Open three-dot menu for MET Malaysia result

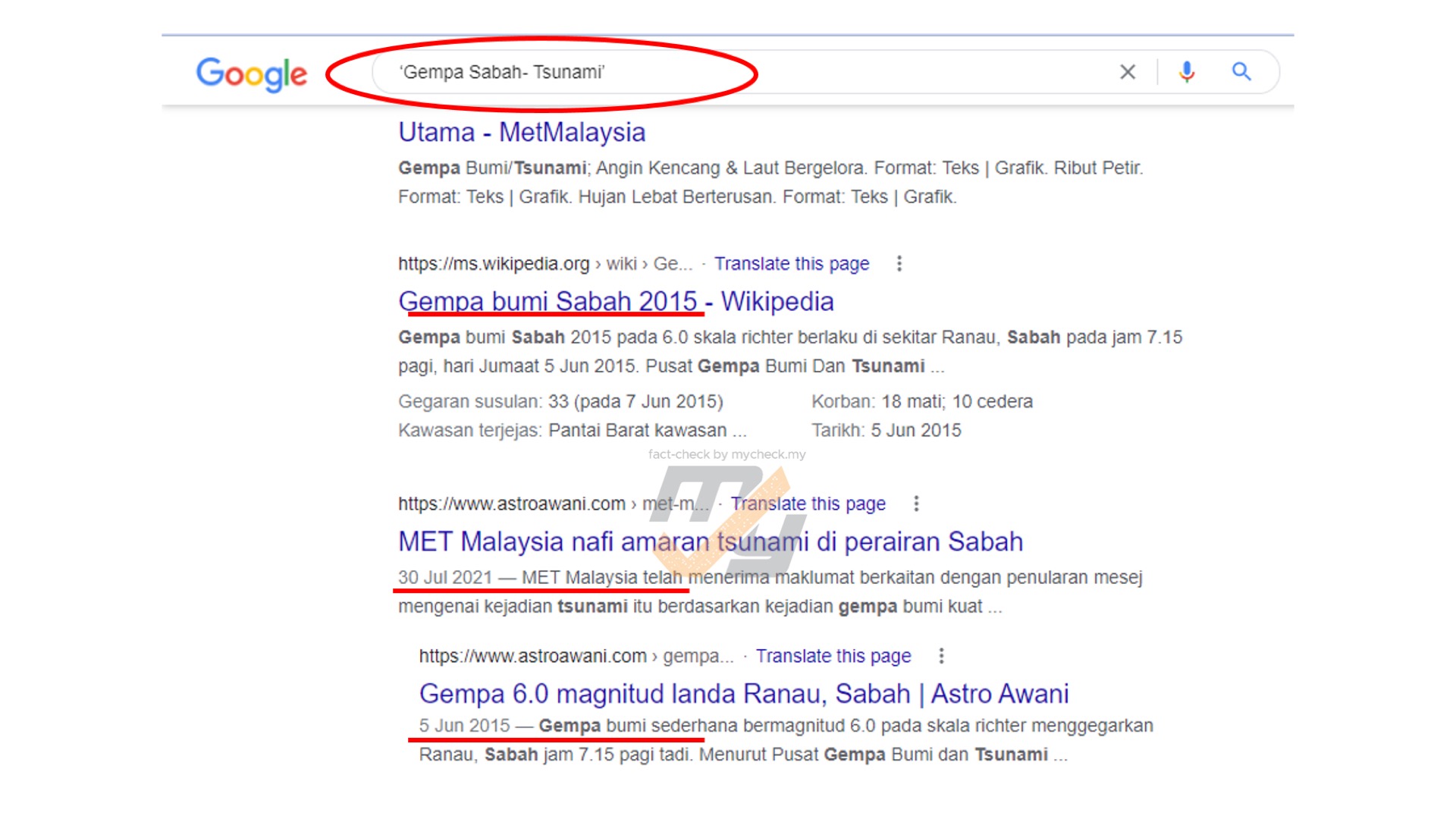[x=916, y=504]
